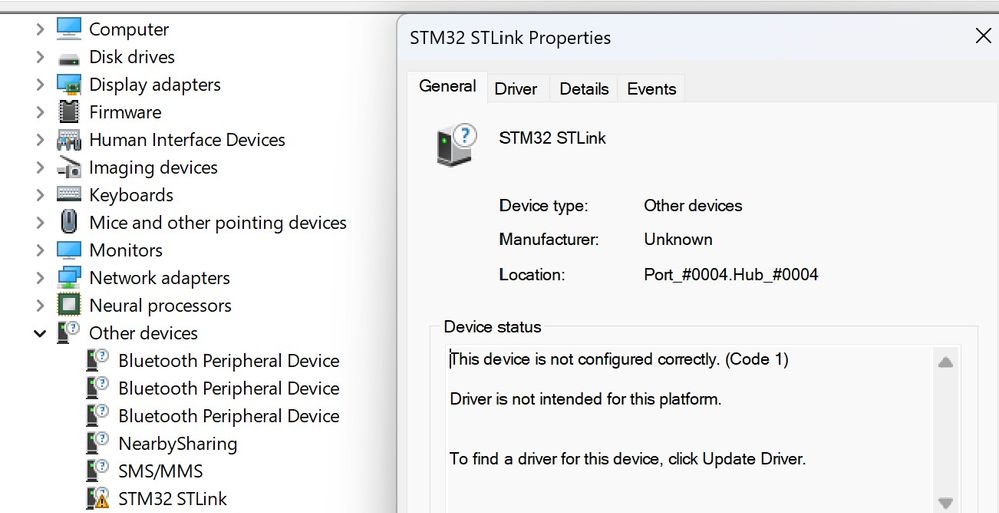This screenshot has height=513, width=999.
Task: Click the Keyboards category icon
Action: (68, 195)
